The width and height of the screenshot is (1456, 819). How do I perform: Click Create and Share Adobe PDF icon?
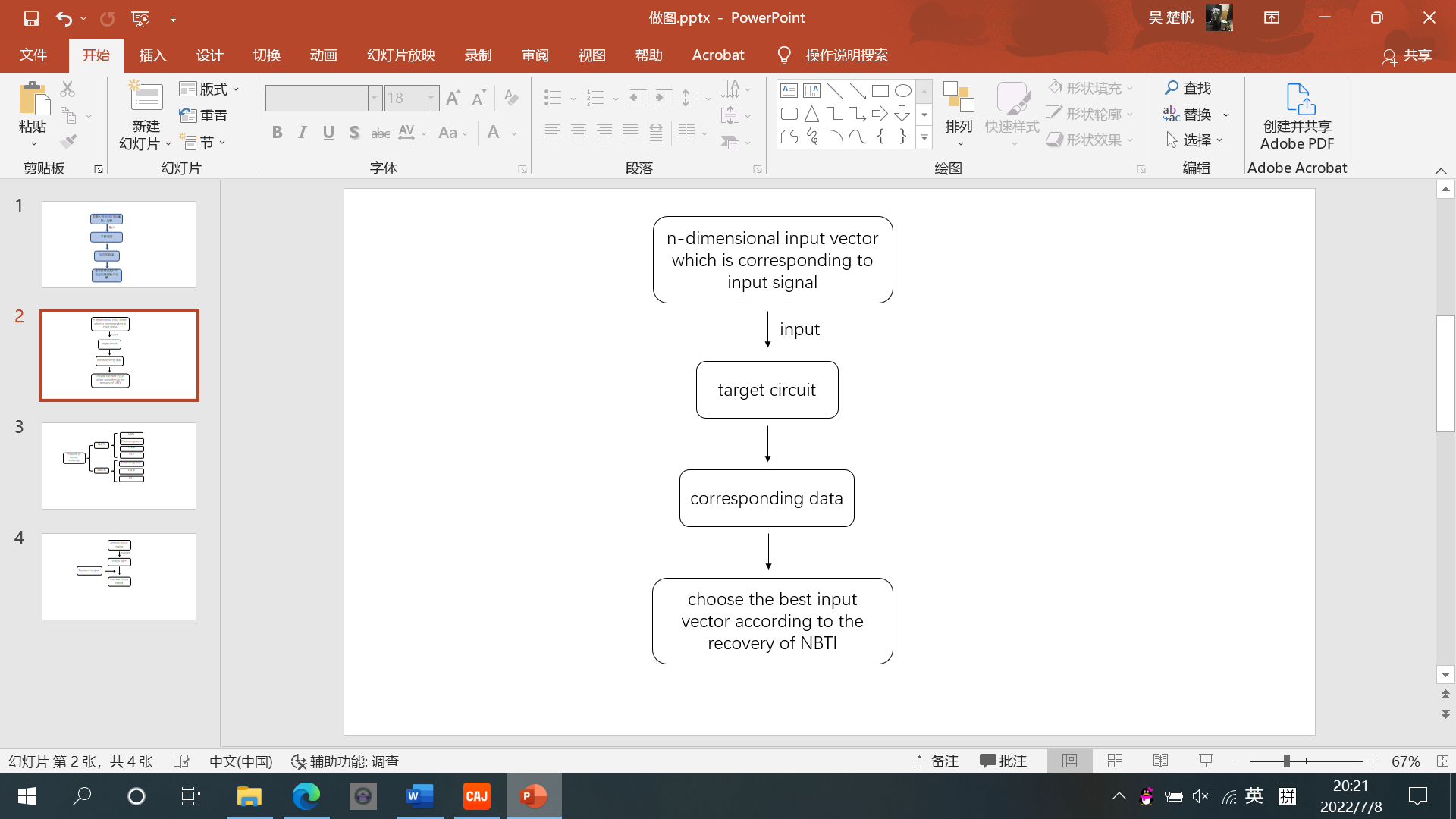pos(1300,99)
